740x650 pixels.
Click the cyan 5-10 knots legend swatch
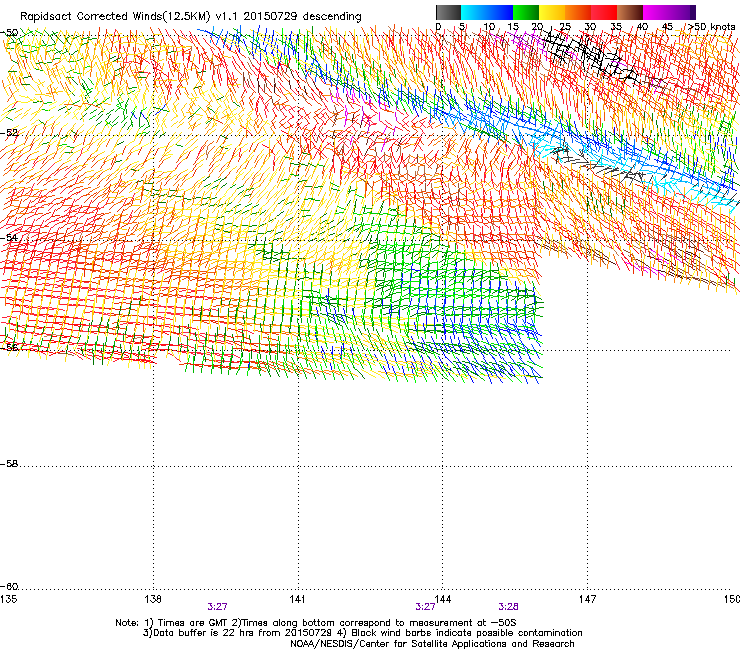point(474,12)
